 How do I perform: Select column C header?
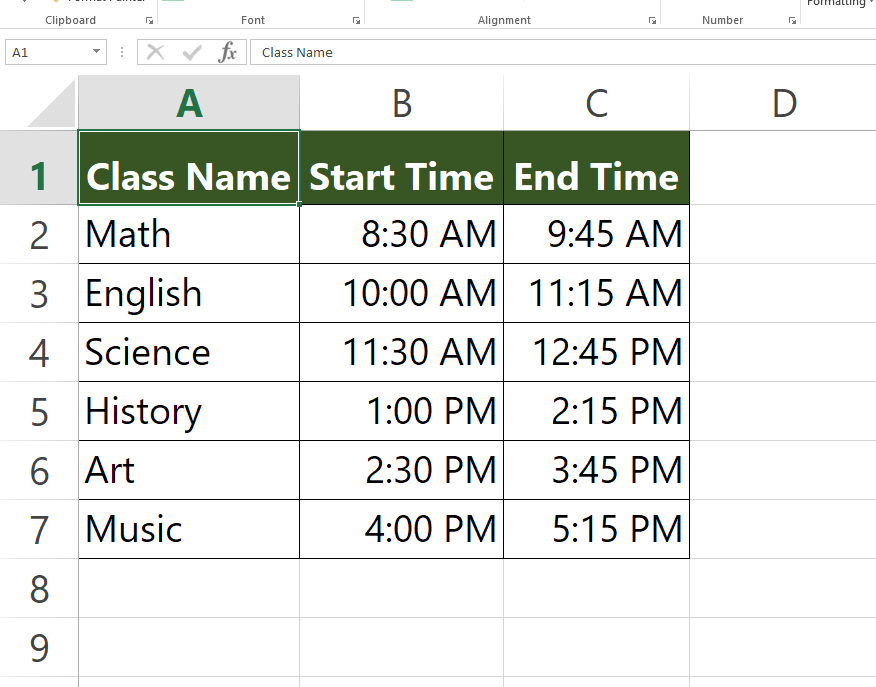tap(596, 102)
